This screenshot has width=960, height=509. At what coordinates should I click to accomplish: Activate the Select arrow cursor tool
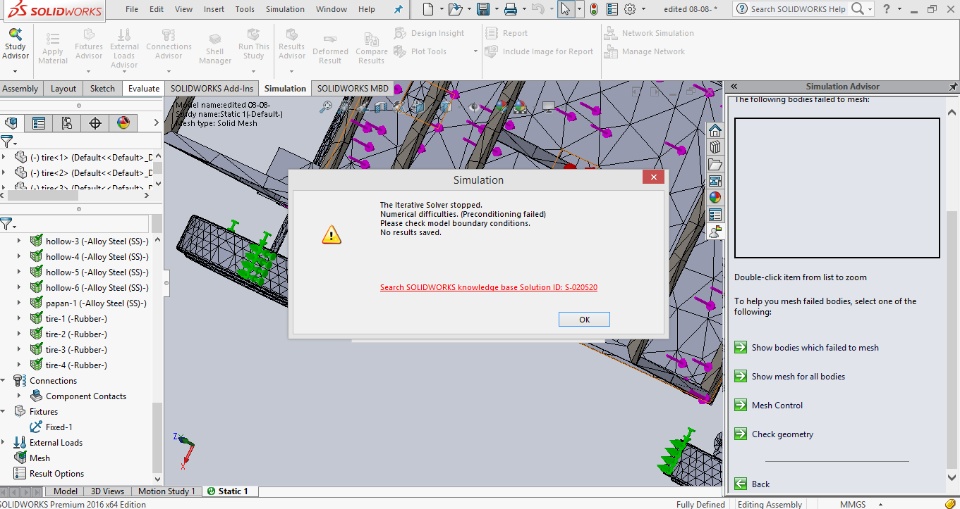566,9
